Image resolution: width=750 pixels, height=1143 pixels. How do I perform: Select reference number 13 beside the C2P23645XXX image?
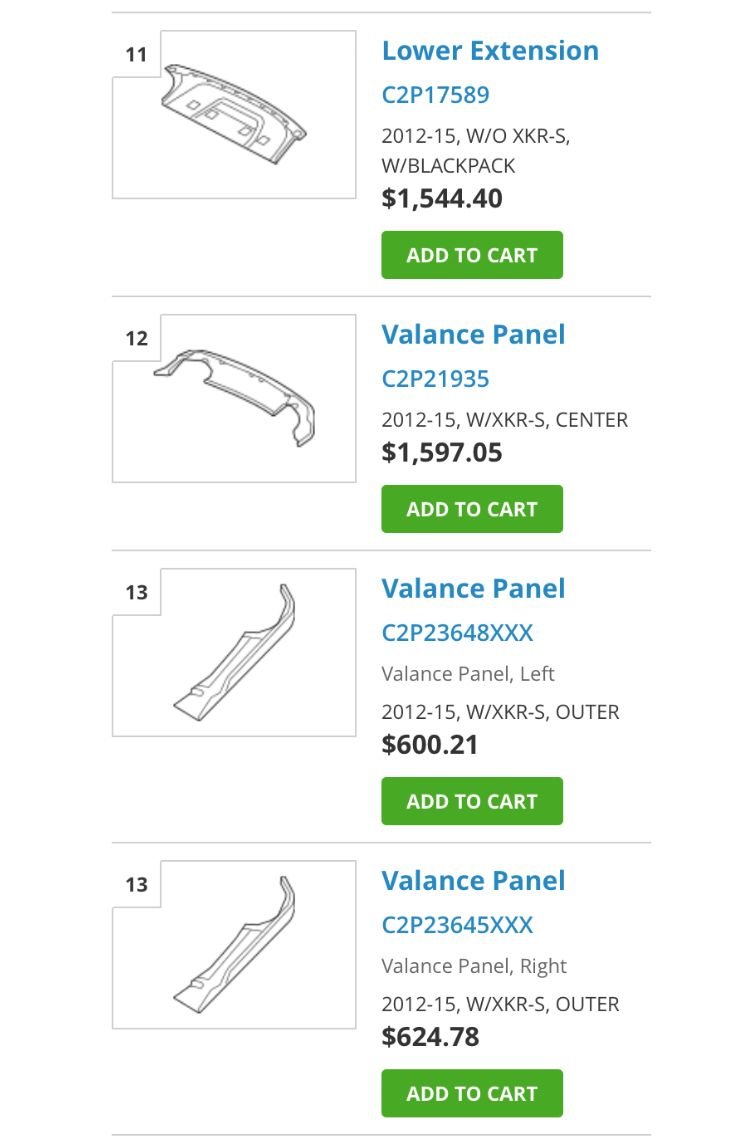tap(136, 885)
